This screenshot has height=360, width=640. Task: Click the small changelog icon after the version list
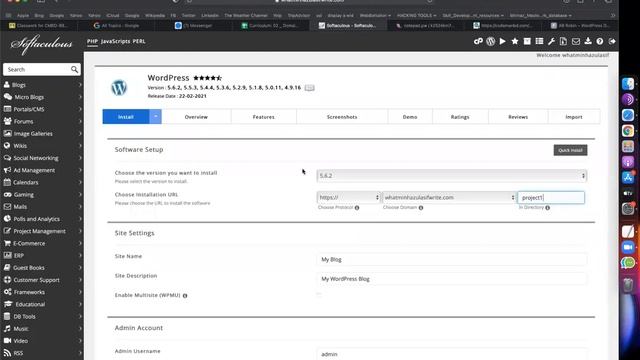(309, 88)
